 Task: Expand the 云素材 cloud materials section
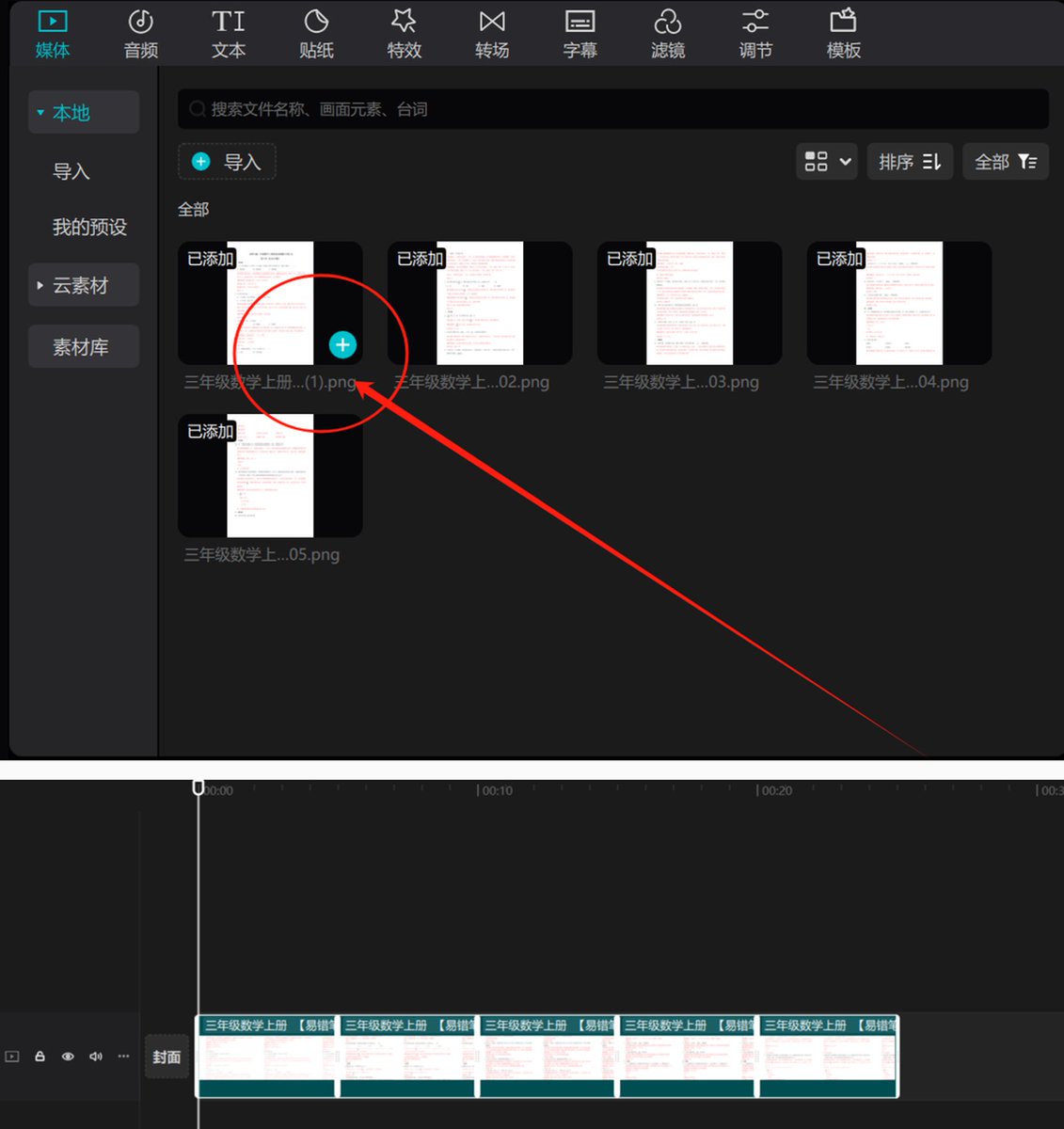[84, 285]
